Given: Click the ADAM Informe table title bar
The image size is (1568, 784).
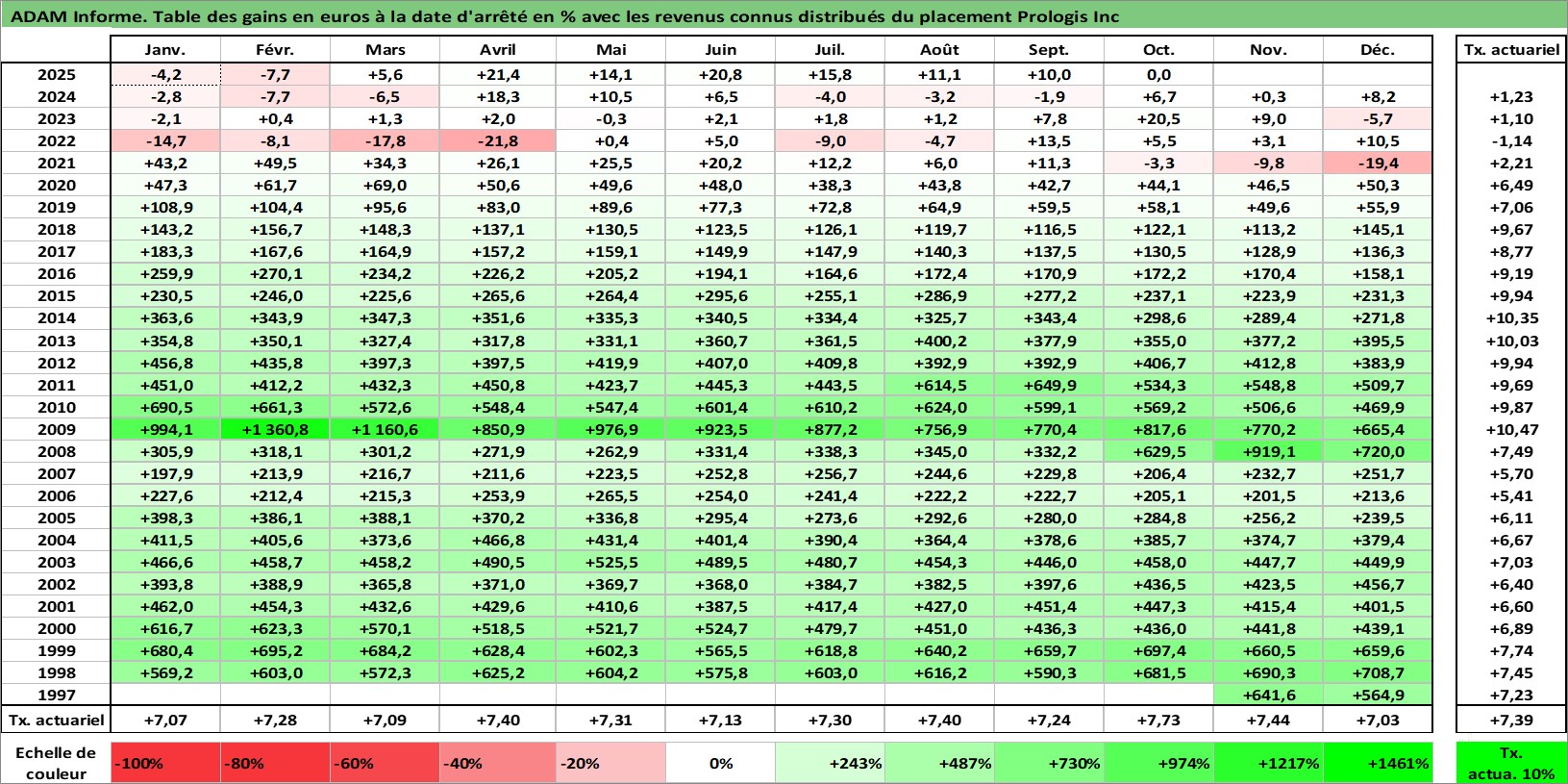Looking at the screenshot, I should click(x=784, y=16).
